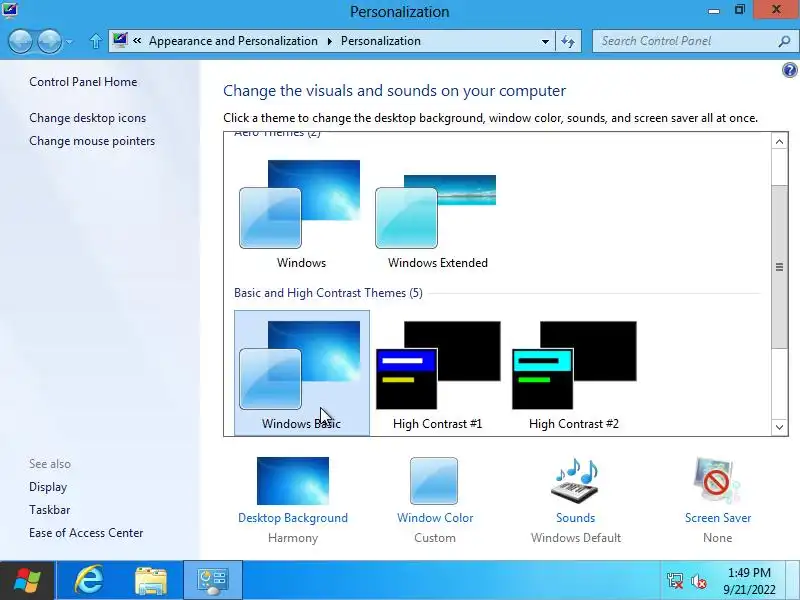Open the address bar history dropdown
This screenshot has width=800, height=600.
(x=545, y=41)
